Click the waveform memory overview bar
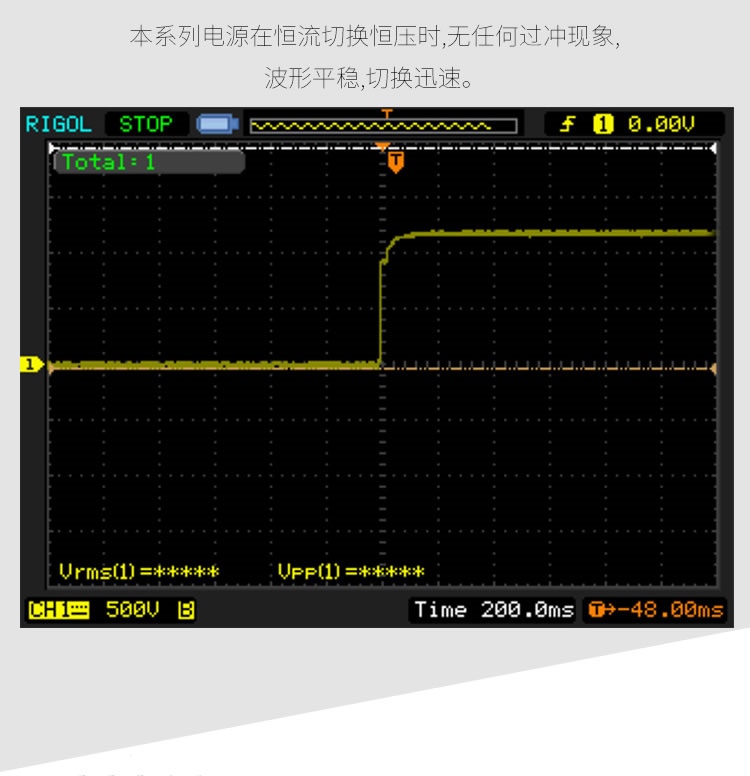The width and height of the screenshot is (750, 776). [x=384, y=126]
